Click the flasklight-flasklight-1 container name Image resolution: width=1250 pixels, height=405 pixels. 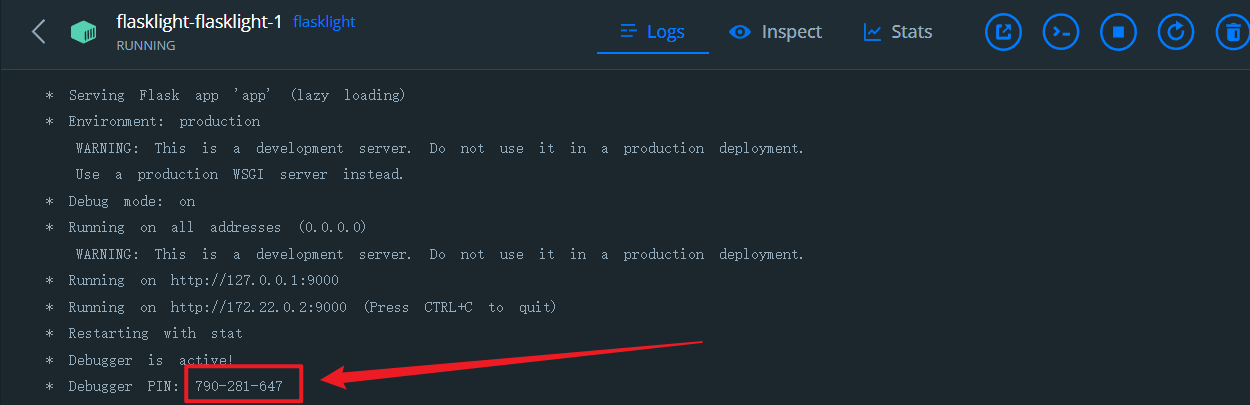[x=199, y=22]
